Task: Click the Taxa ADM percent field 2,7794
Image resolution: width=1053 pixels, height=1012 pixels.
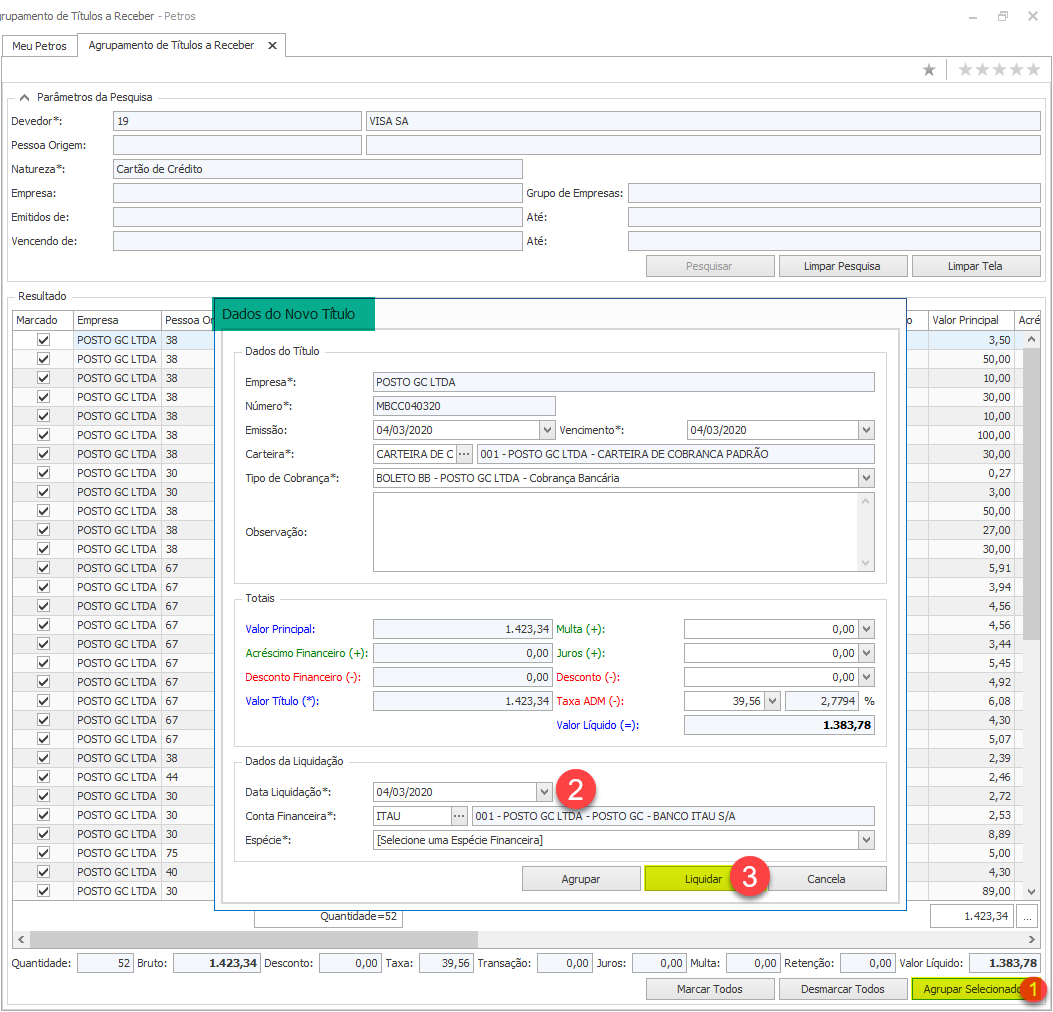Action: pyautogui.click(x=823, y=701)
